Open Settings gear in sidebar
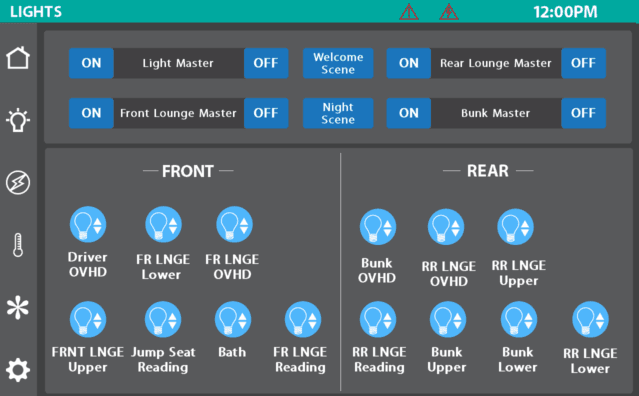The height and width of the screenshot is (396, 639). (x=18, y=370)
